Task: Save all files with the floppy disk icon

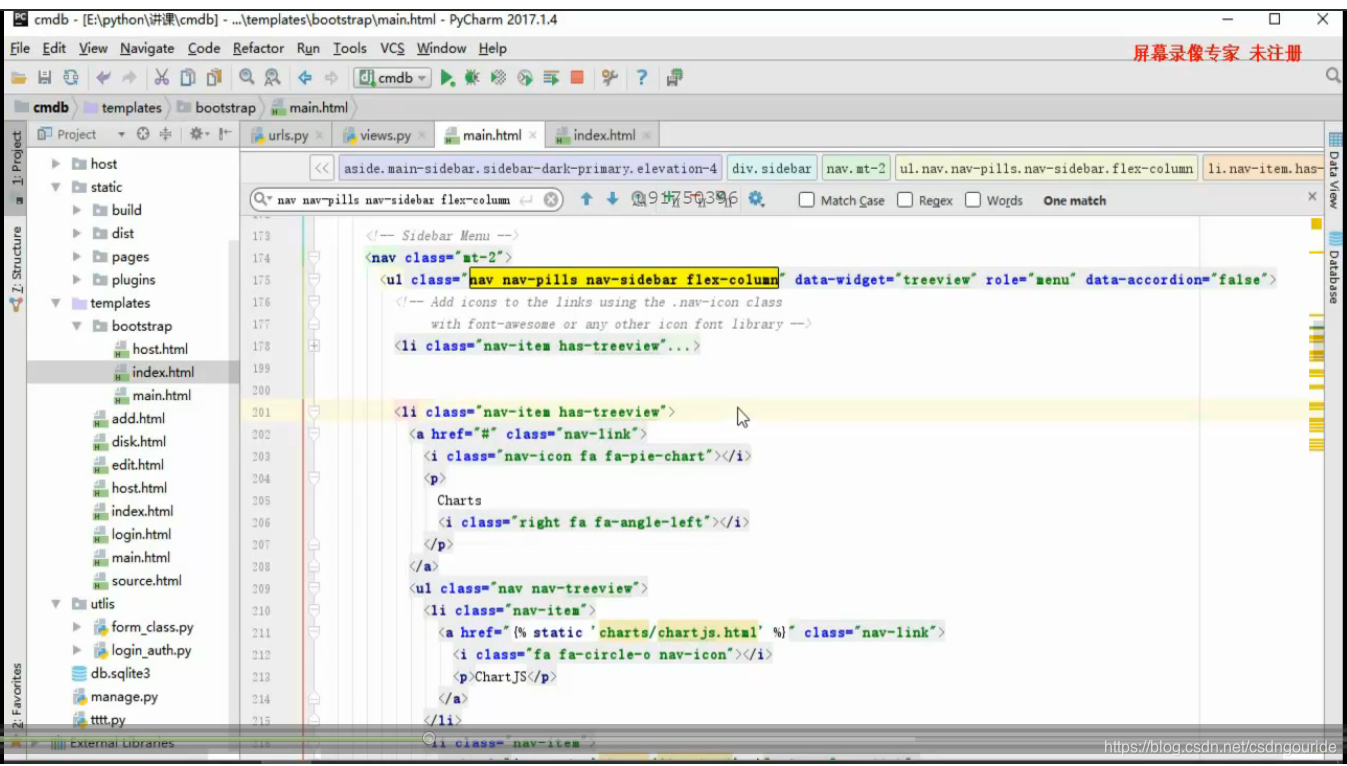Action: pyautogui.click(x=44, y=78)
